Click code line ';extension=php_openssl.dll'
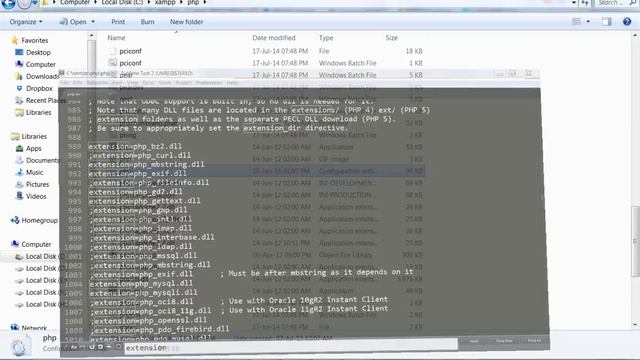Image resolution: width=640 pixels, height=360 pixels. point(149,320)
